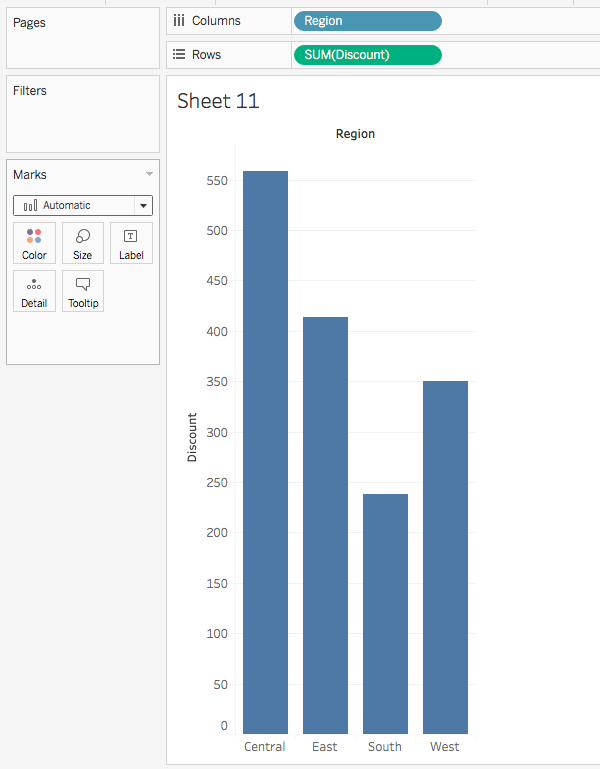
Task: Select the Region pill in Columns
Action: click(x=367, y=21)
